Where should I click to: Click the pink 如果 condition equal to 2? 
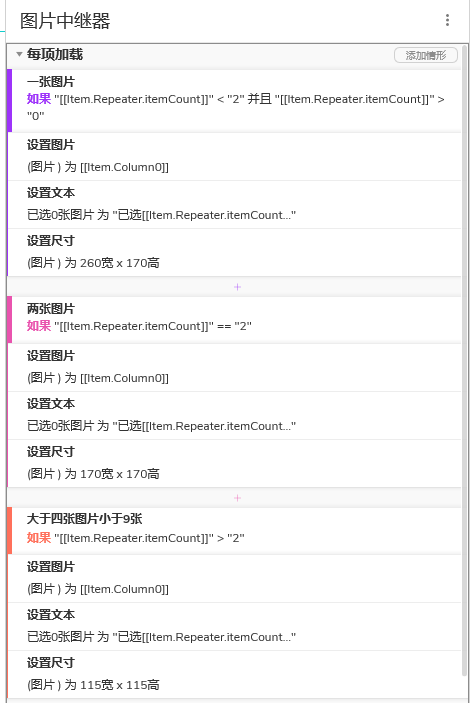click(39, 326)
